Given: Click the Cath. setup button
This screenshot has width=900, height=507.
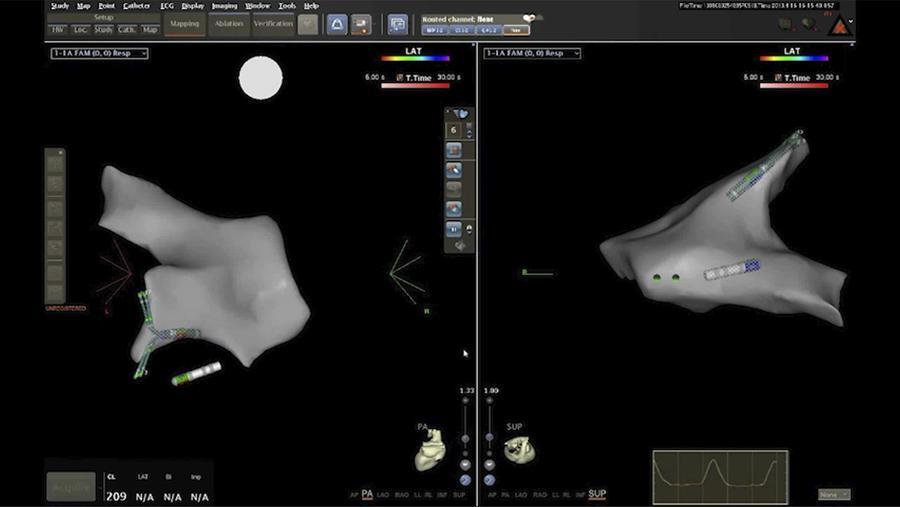Looking at the screenshot, I should pos(127,29).
